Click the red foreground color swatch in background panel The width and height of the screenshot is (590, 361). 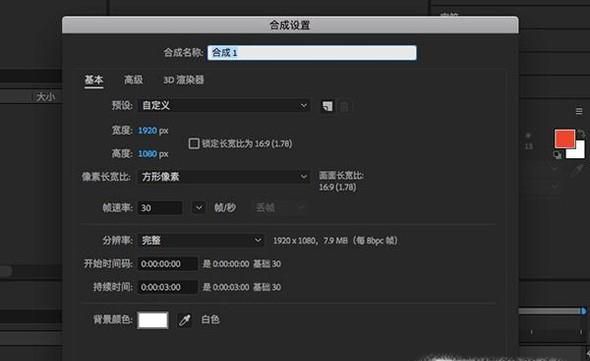(x=564, y=139)
